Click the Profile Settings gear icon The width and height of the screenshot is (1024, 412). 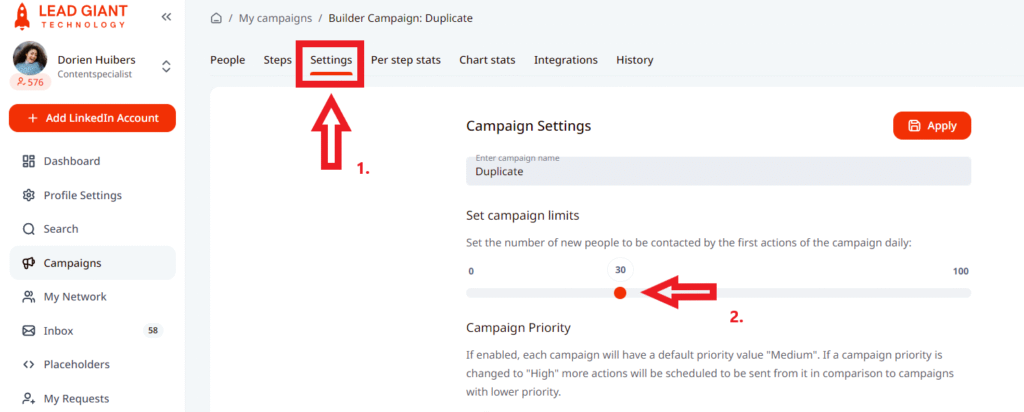(x=28, y=195)
